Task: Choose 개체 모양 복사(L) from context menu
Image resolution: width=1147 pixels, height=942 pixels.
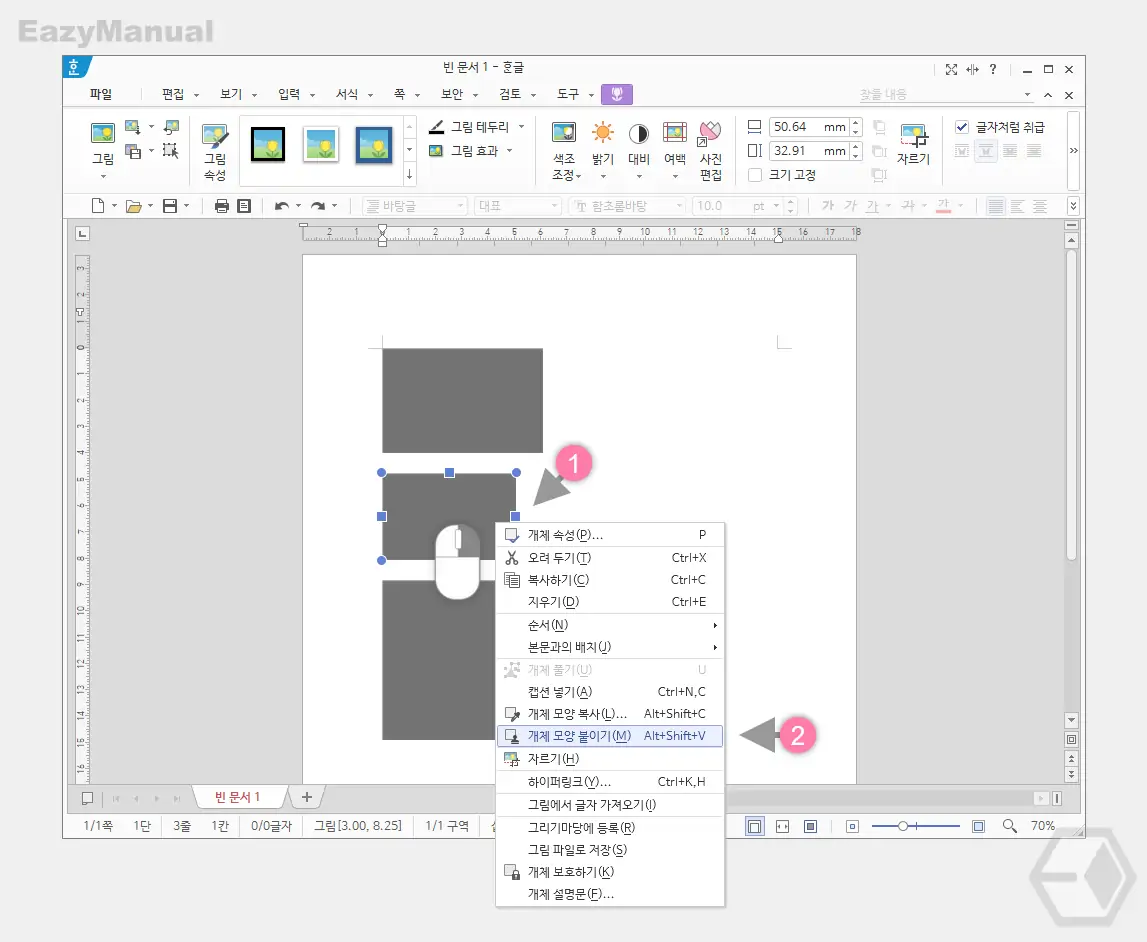Action: point(610,714)
